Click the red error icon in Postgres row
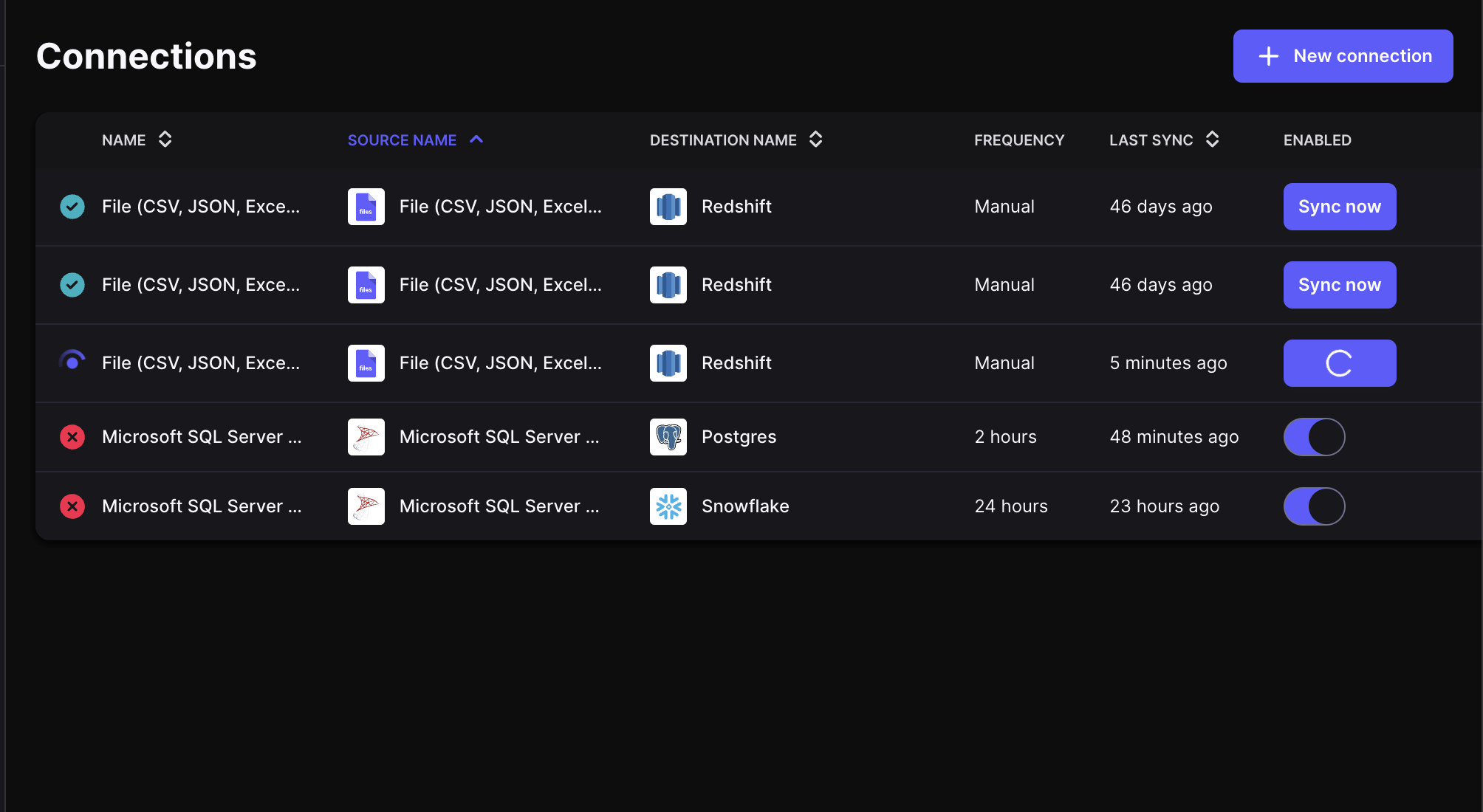This screenshot has width=1483, height=812. pos(72,437)
